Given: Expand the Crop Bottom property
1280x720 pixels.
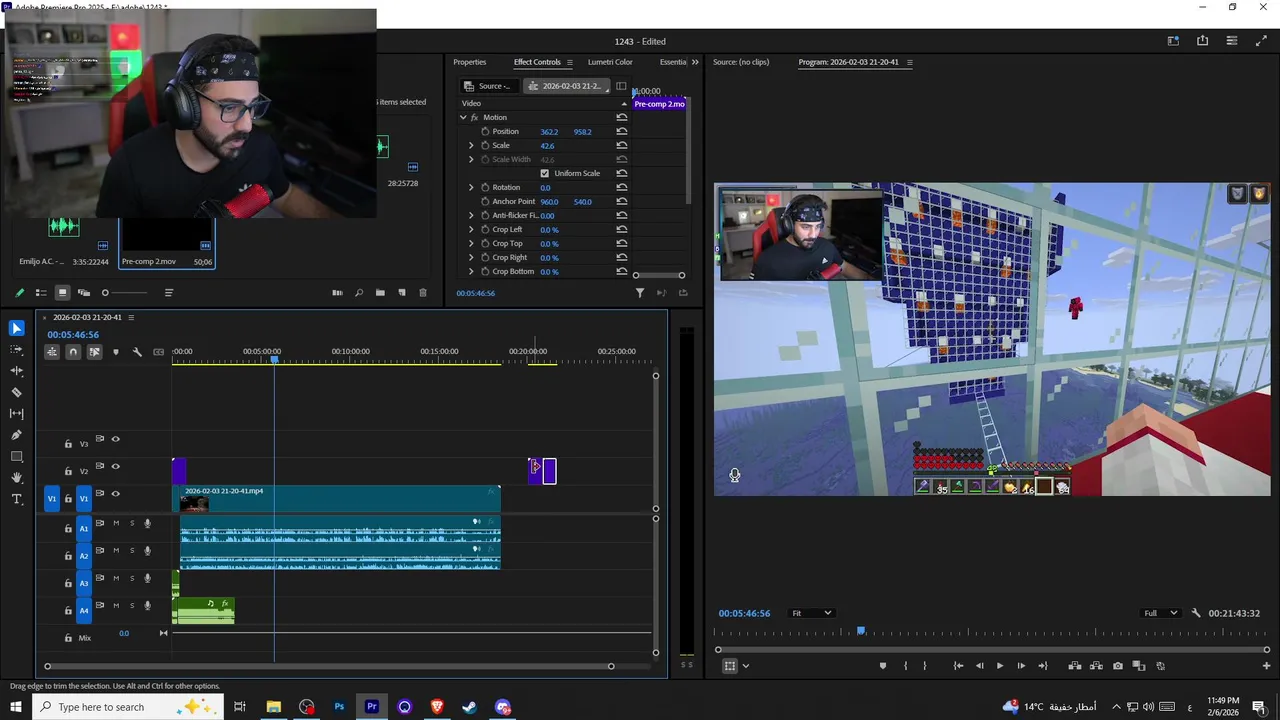Looking at the screenshot, I should [471, 271].
